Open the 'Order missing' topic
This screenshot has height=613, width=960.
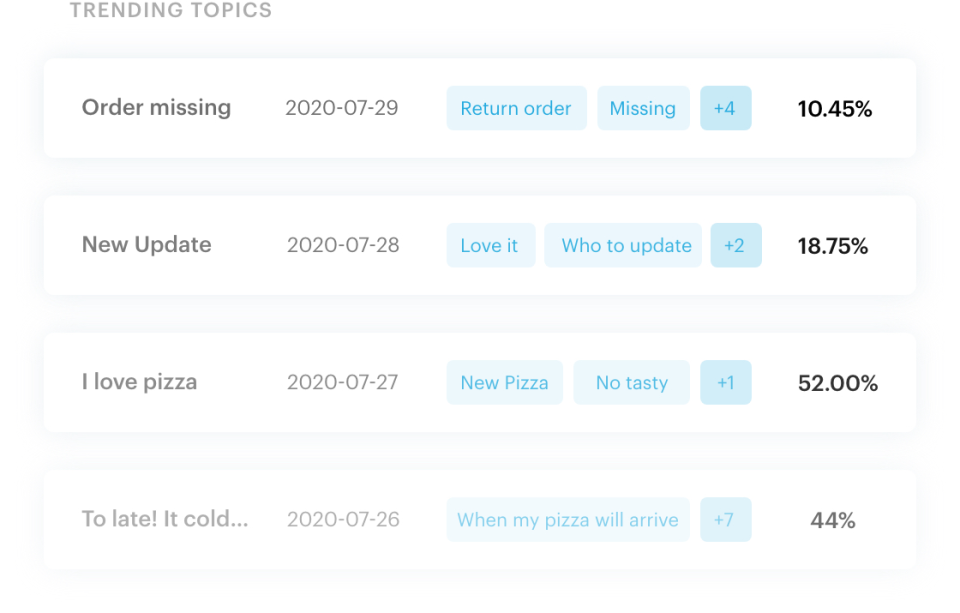coord(156,108)
